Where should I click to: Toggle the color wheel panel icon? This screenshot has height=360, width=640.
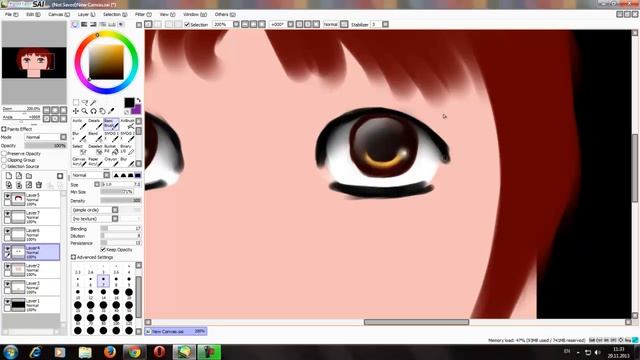[75, 24]
